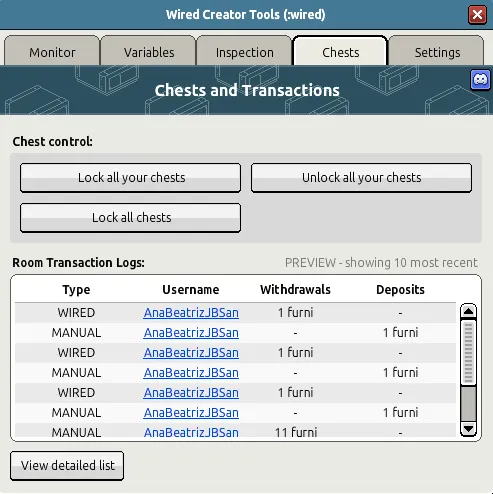This screenshot has width=493, height=494.
Task: Open AnaBeatrizJBSan link in second MANUAL row
Action: [x=191, y=373]
